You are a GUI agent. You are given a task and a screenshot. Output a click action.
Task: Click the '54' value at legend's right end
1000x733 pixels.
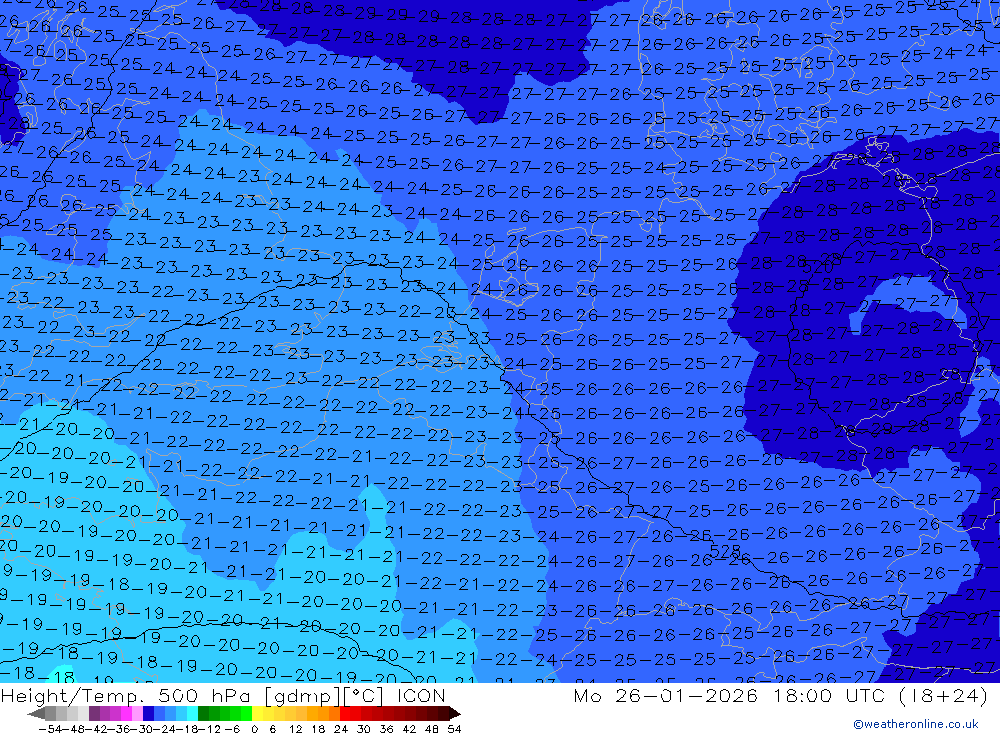(x=454, y=729)
